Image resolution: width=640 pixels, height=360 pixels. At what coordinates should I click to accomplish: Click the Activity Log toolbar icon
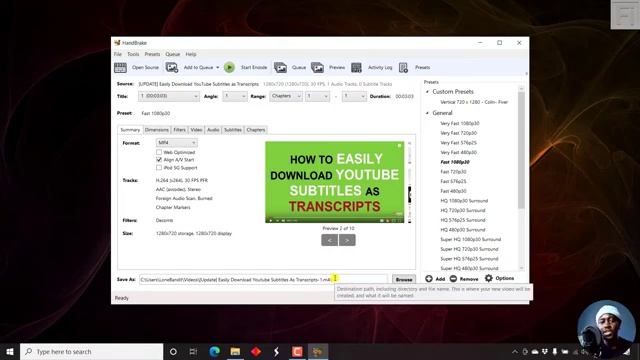coord(356,67)
